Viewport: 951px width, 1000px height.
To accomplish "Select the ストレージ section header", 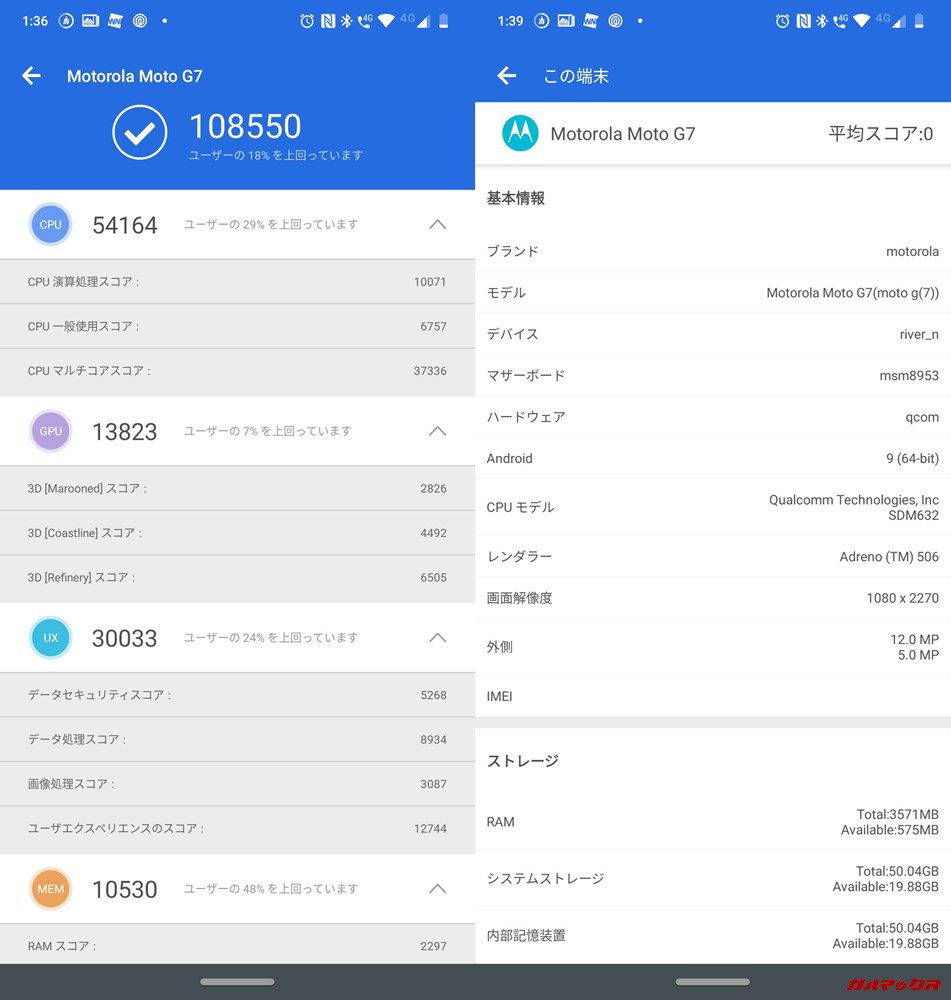I will 529,760.
